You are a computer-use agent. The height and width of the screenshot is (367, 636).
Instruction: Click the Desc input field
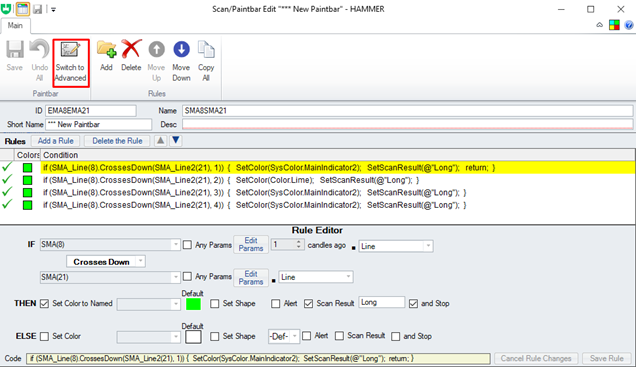407,124
